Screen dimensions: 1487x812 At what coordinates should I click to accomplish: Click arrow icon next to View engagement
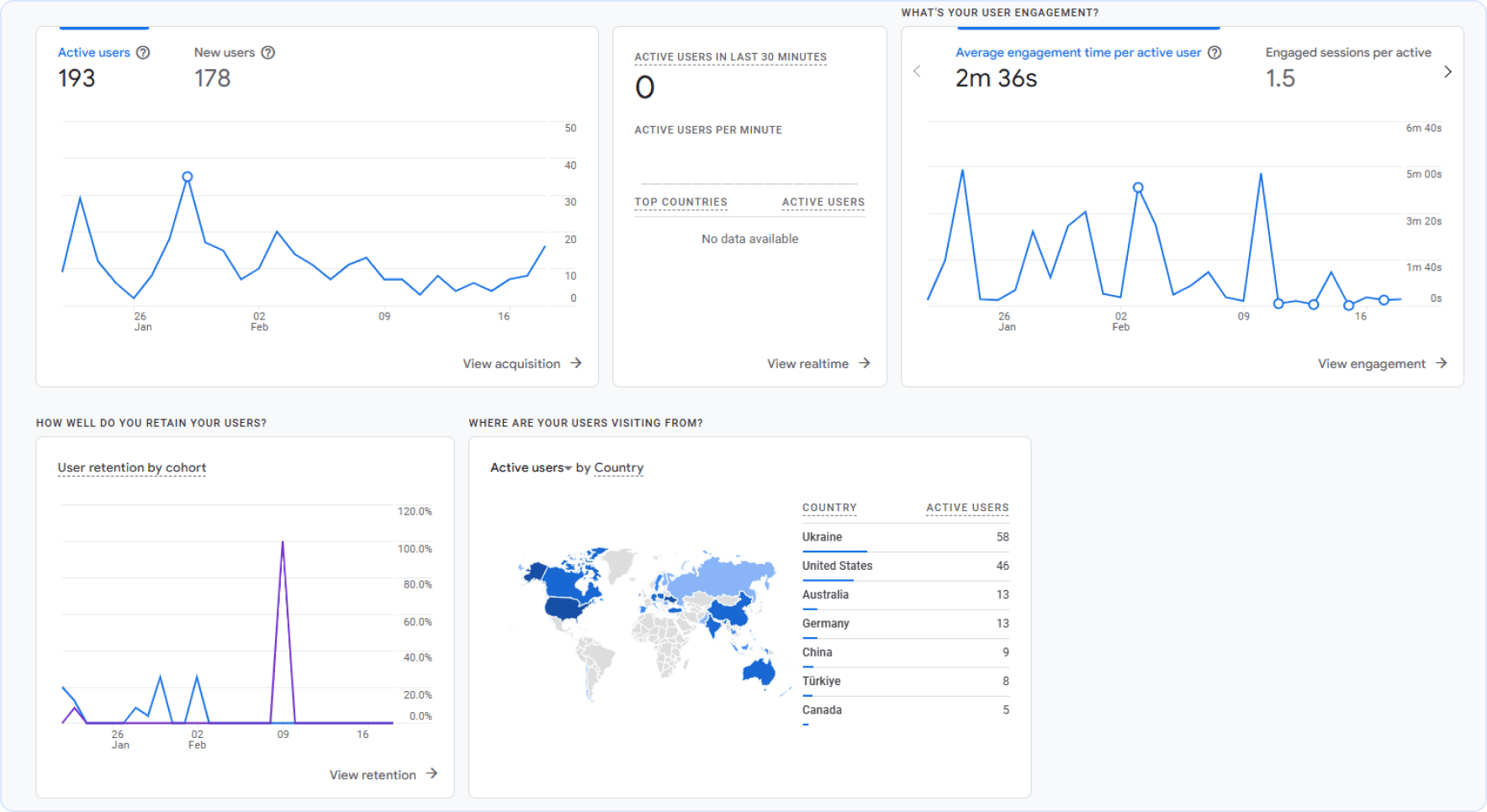pyautogui.click(x=1442, y=363)
